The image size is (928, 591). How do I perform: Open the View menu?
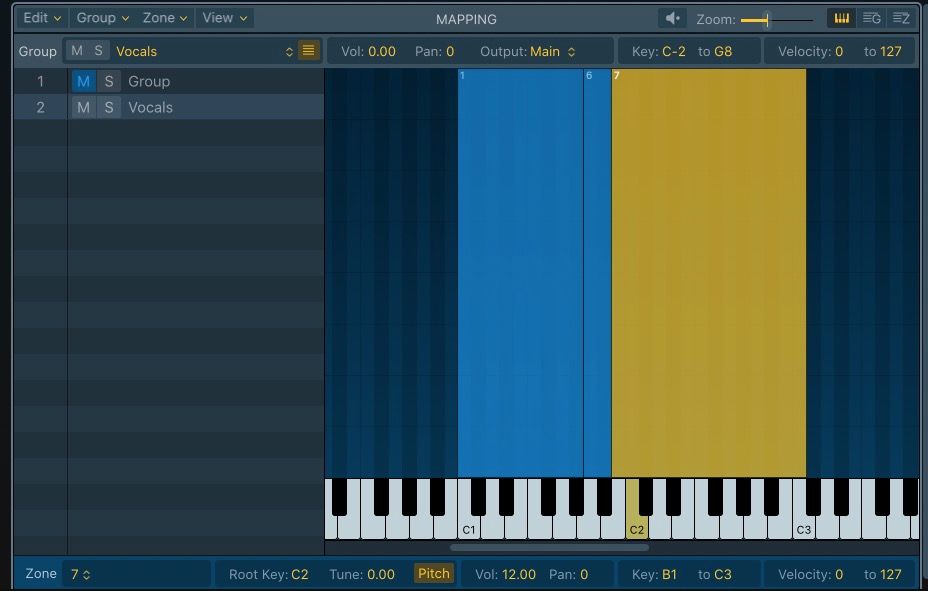click(x=224, y=18)
